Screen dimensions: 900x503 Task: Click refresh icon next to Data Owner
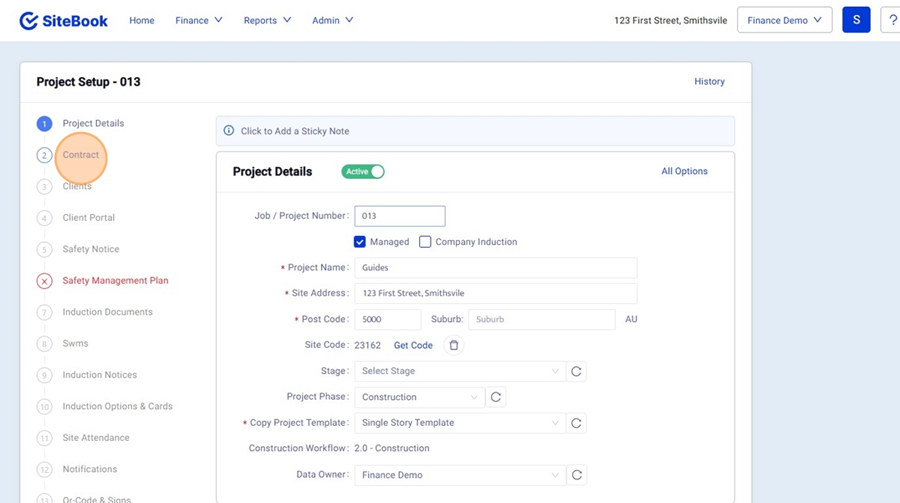pos(576,475)
